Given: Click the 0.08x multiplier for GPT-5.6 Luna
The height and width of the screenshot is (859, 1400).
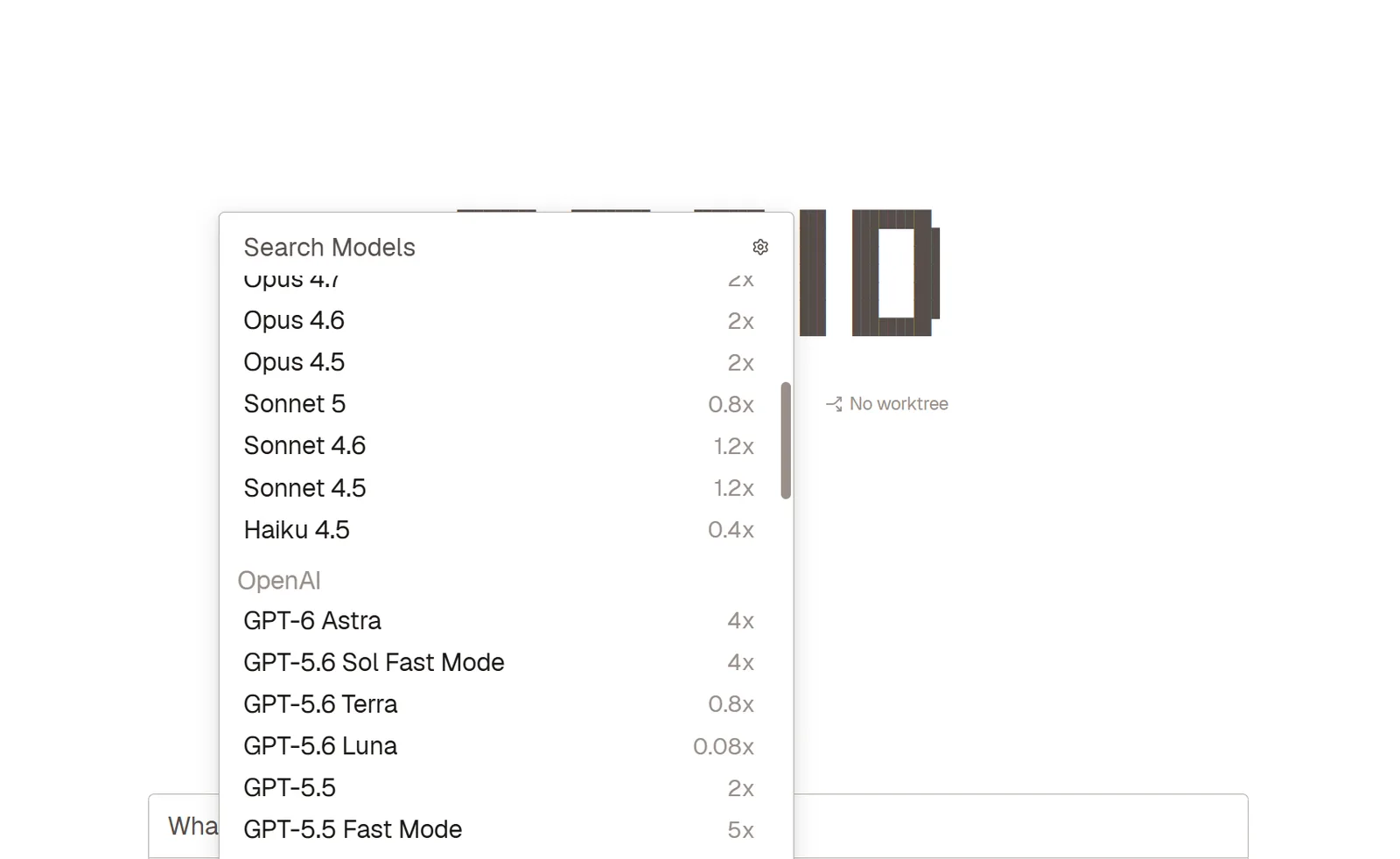Looking at the screenshot, I should pos(724,746).
